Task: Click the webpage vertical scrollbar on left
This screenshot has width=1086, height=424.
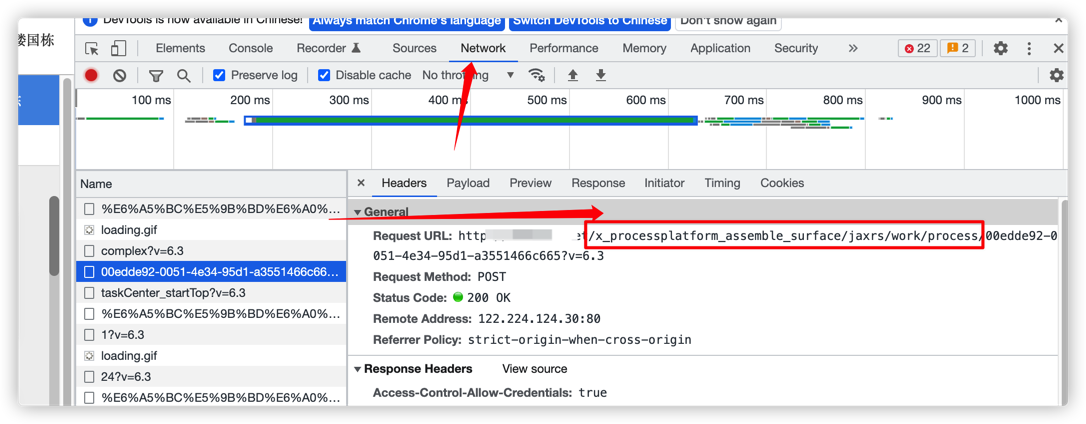Action: click(53, 236)
